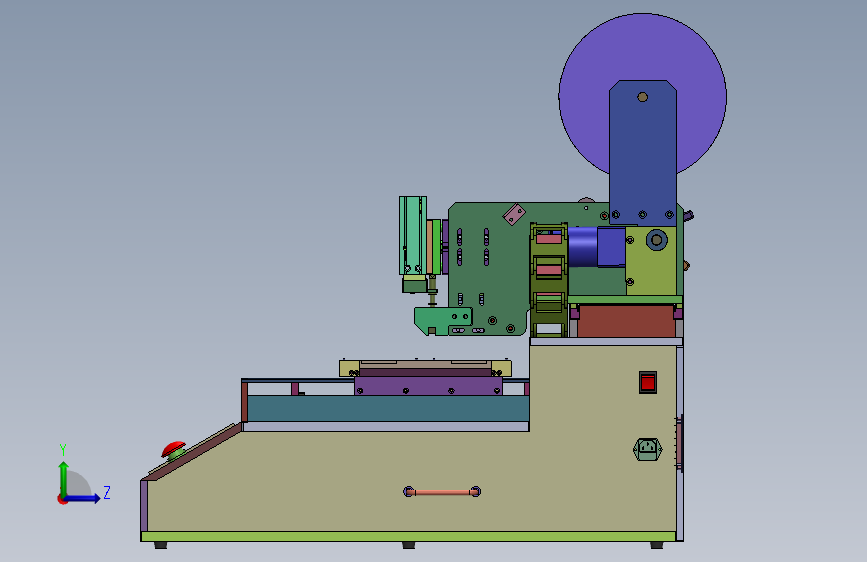Click the Z axis label of the triad

click(x=107, y=492)
